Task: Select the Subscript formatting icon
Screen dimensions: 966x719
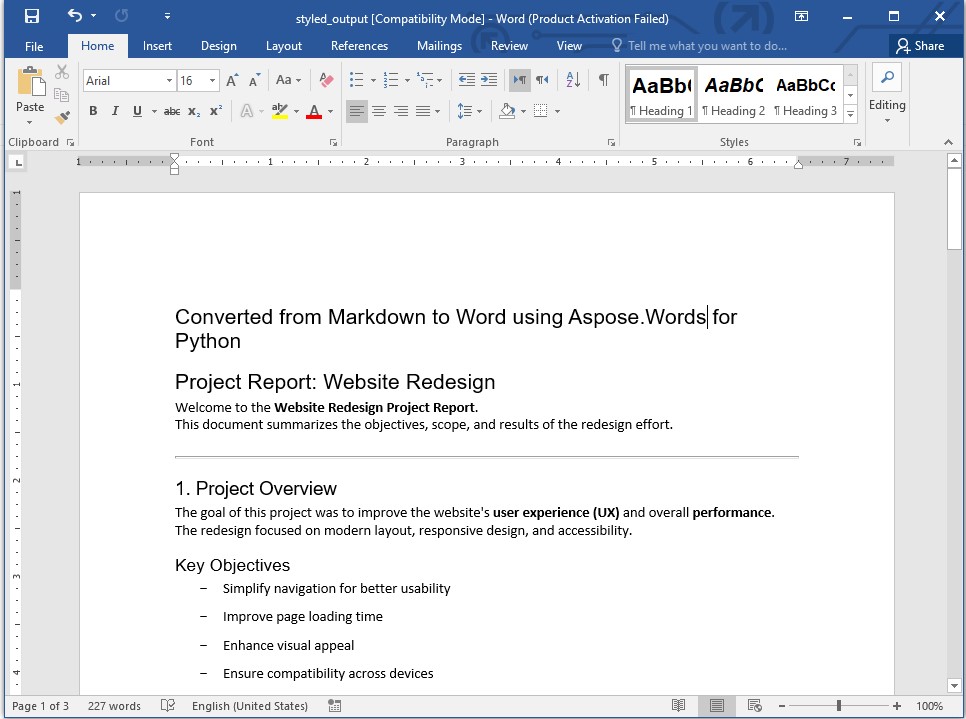Action: pos(192,110)
